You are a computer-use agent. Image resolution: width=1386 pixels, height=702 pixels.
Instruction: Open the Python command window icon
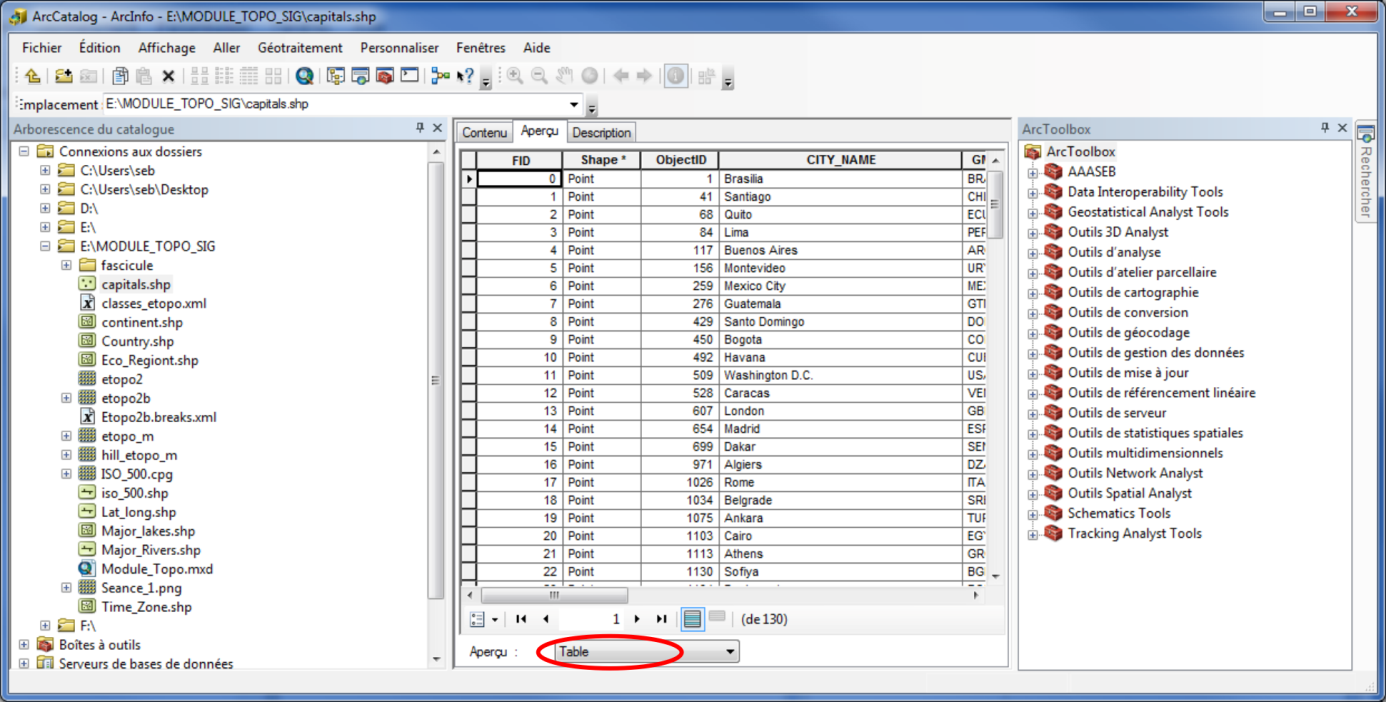[x=409, y=76]
